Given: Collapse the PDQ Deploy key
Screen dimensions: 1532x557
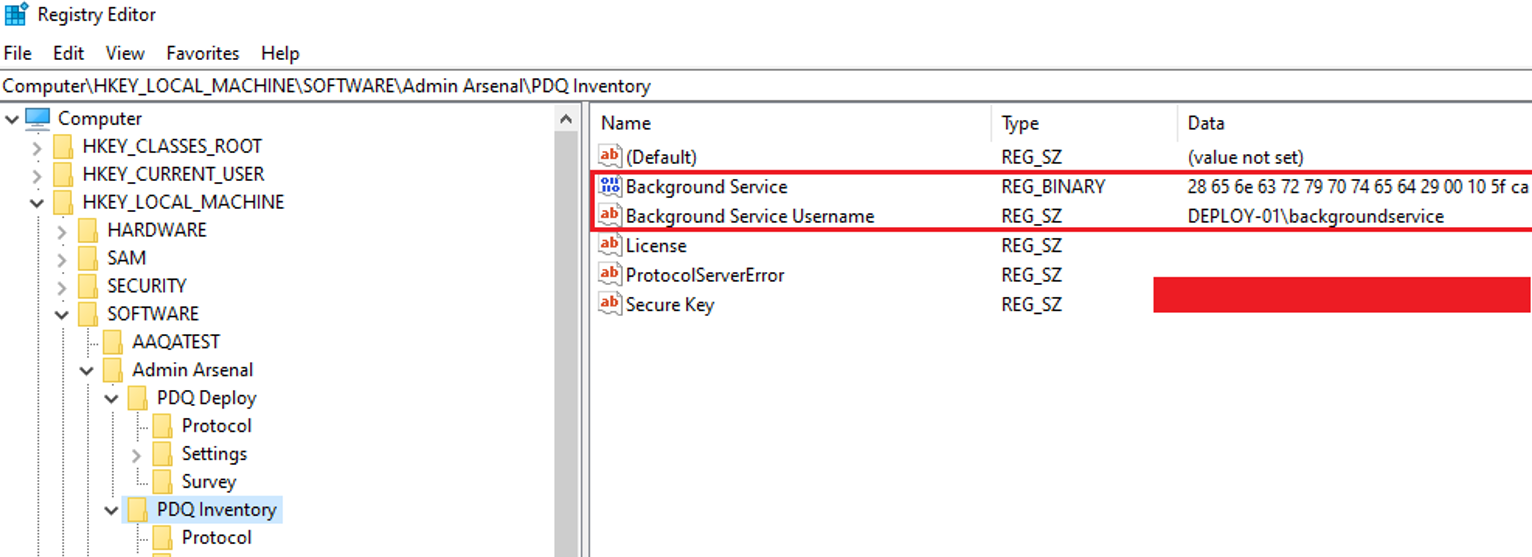Looking at the screenshot, I should (x=112, y=399).
